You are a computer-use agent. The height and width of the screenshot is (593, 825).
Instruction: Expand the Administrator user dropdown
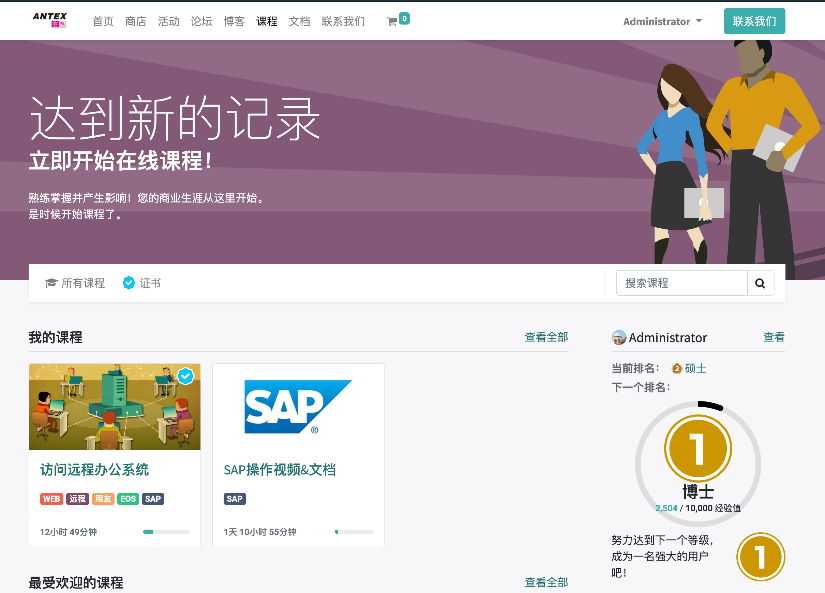[662, 21]
